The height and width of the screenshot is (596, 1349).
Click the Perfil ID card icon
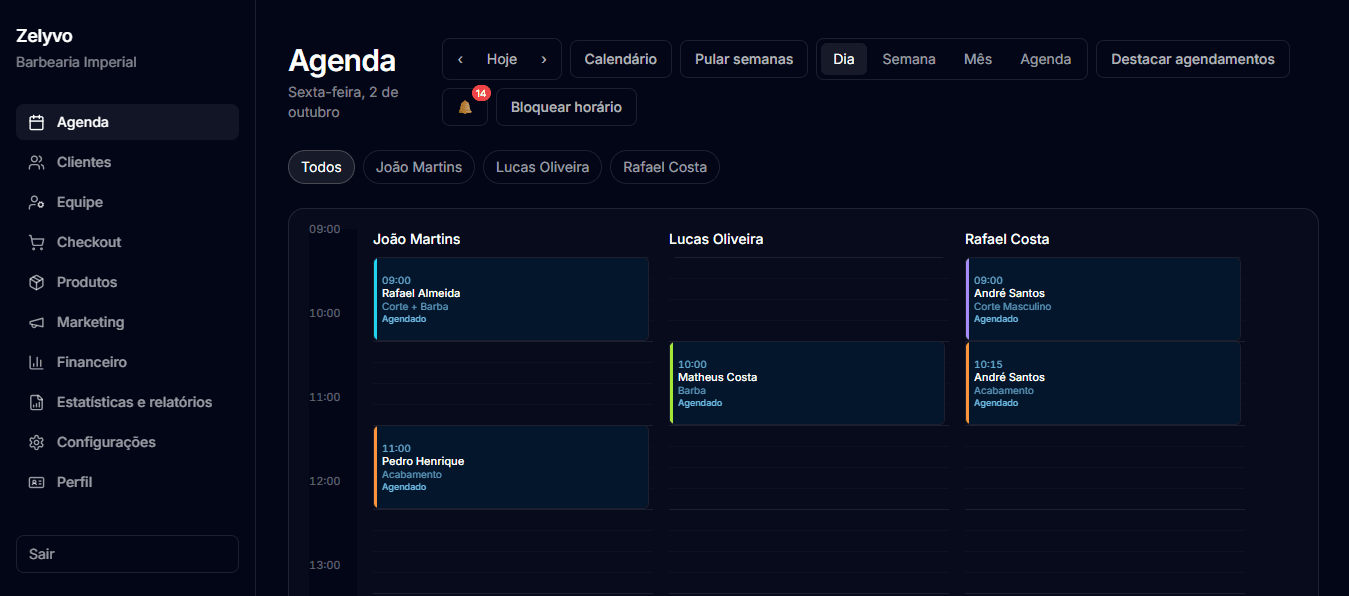point(36,482)
